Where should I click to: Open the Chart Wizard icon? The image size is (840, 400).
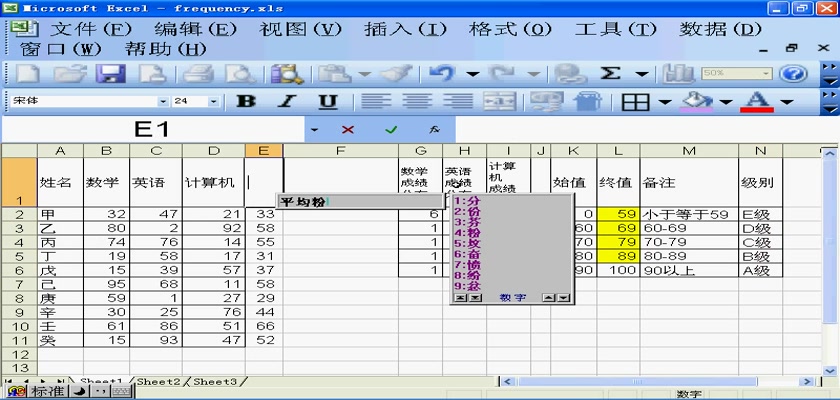point(680,73)
